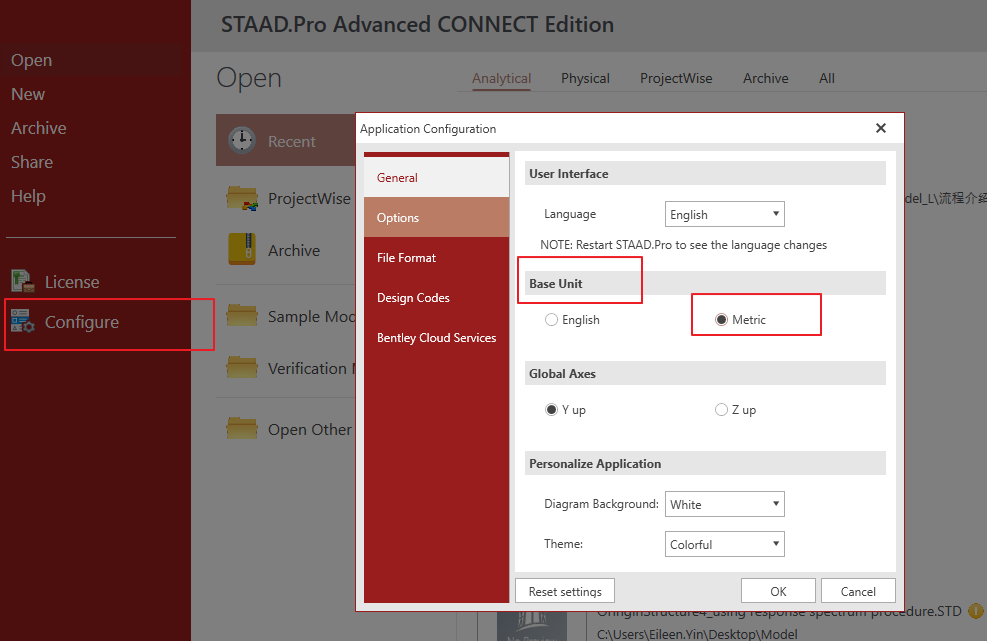Open the File Format configuration tab

coord(436,258)
